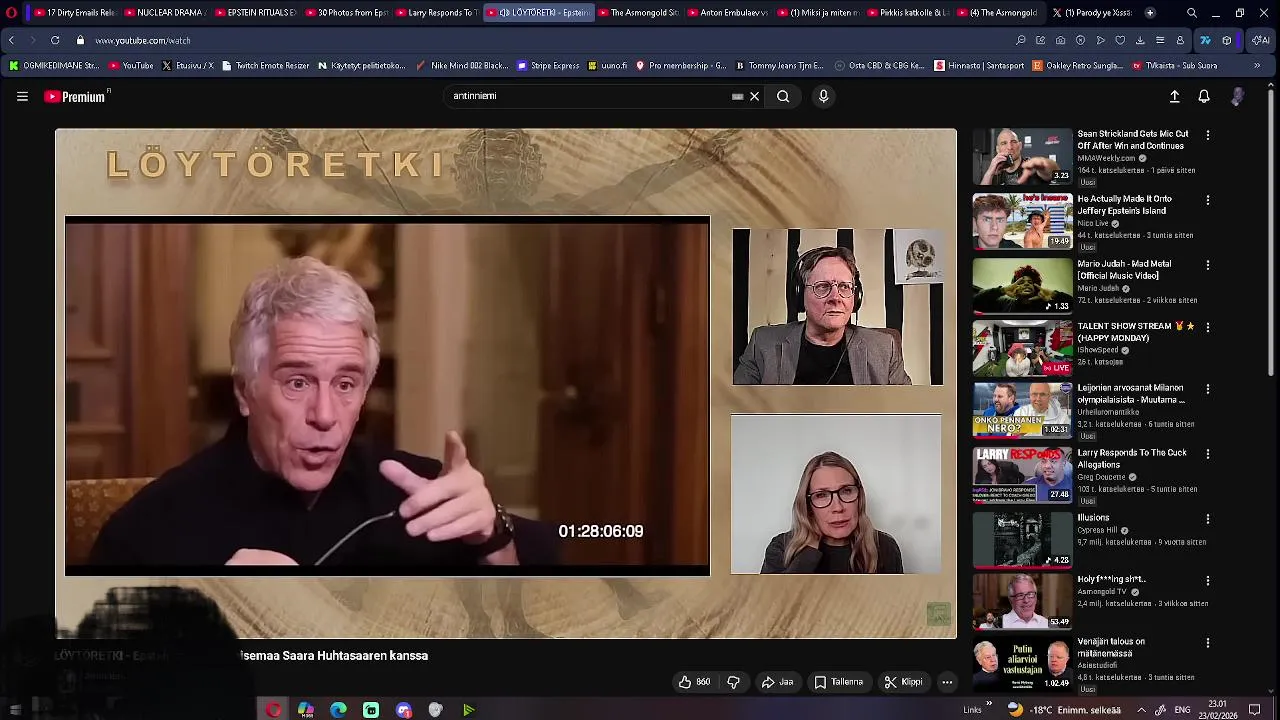Open the live 'TALENT SHOW STREAM' thumbnail

(1022, 348)
